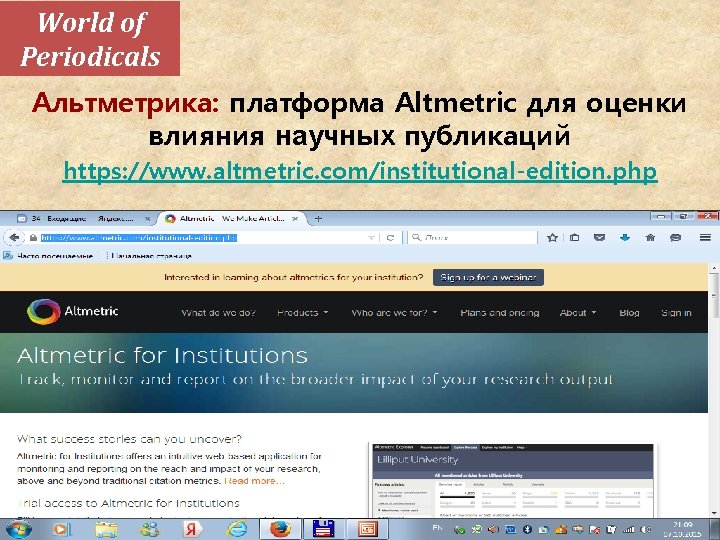Switch to Firefox on the taskbar
The height and width of the screenshot is (540, 720).
(280, 529)
